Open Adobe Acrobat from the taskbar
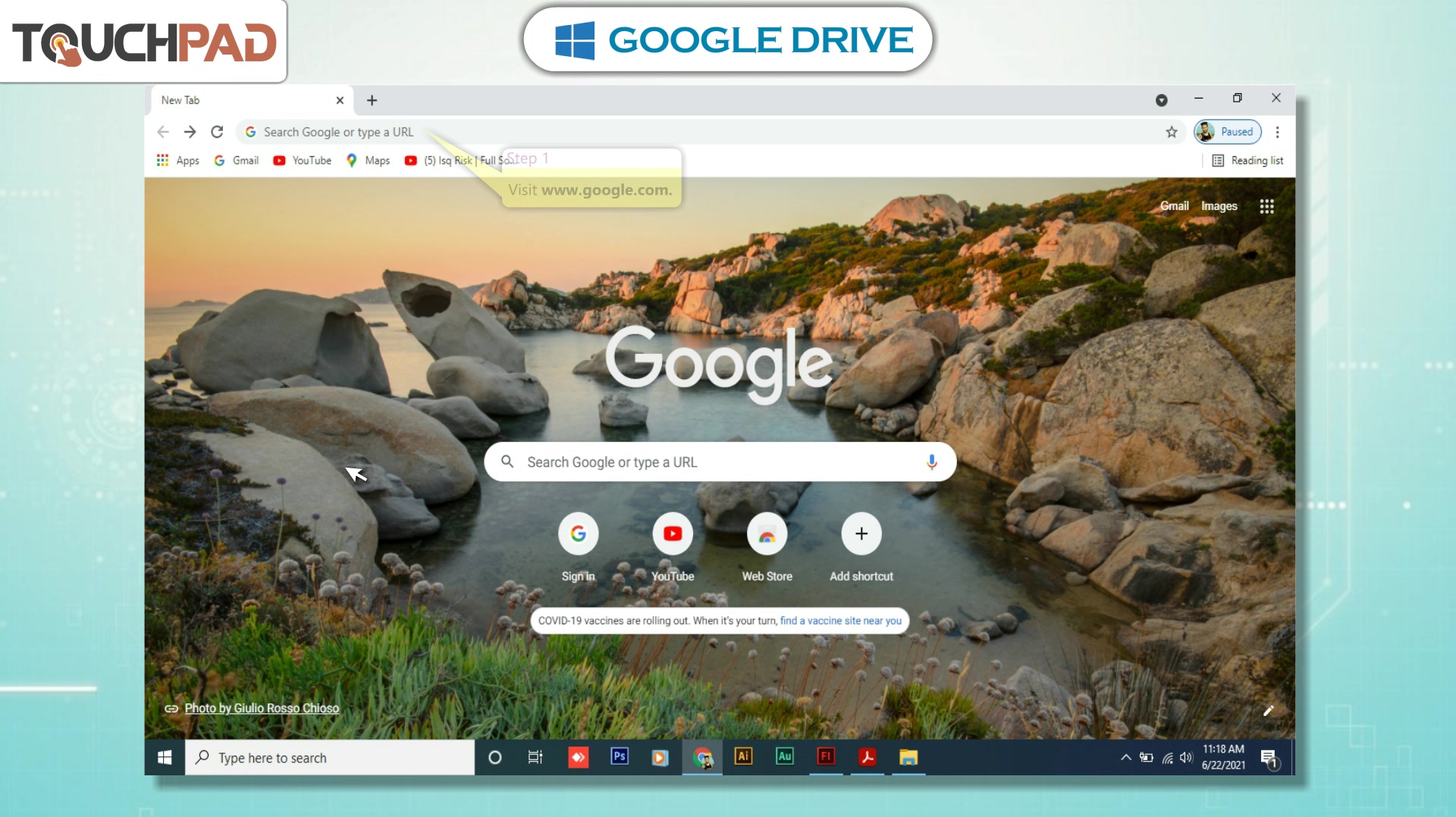 [x=868, y=757]
